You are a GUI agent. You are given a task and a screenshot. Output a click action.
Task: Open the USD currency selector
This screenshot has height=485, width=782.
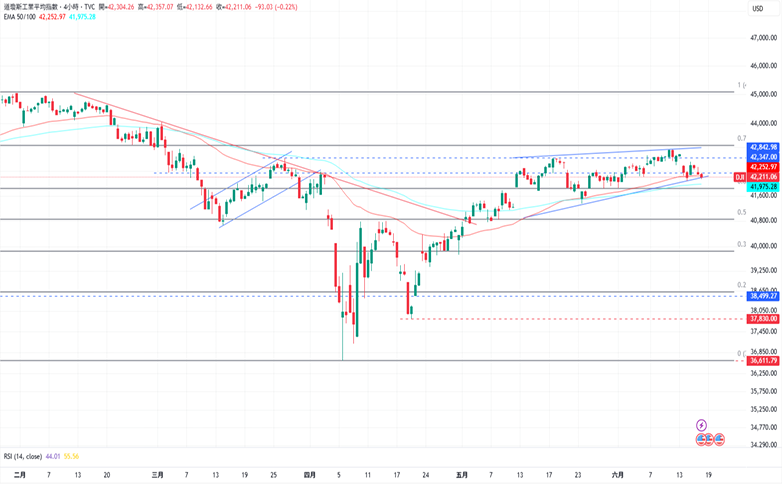(x=758, y=8)
